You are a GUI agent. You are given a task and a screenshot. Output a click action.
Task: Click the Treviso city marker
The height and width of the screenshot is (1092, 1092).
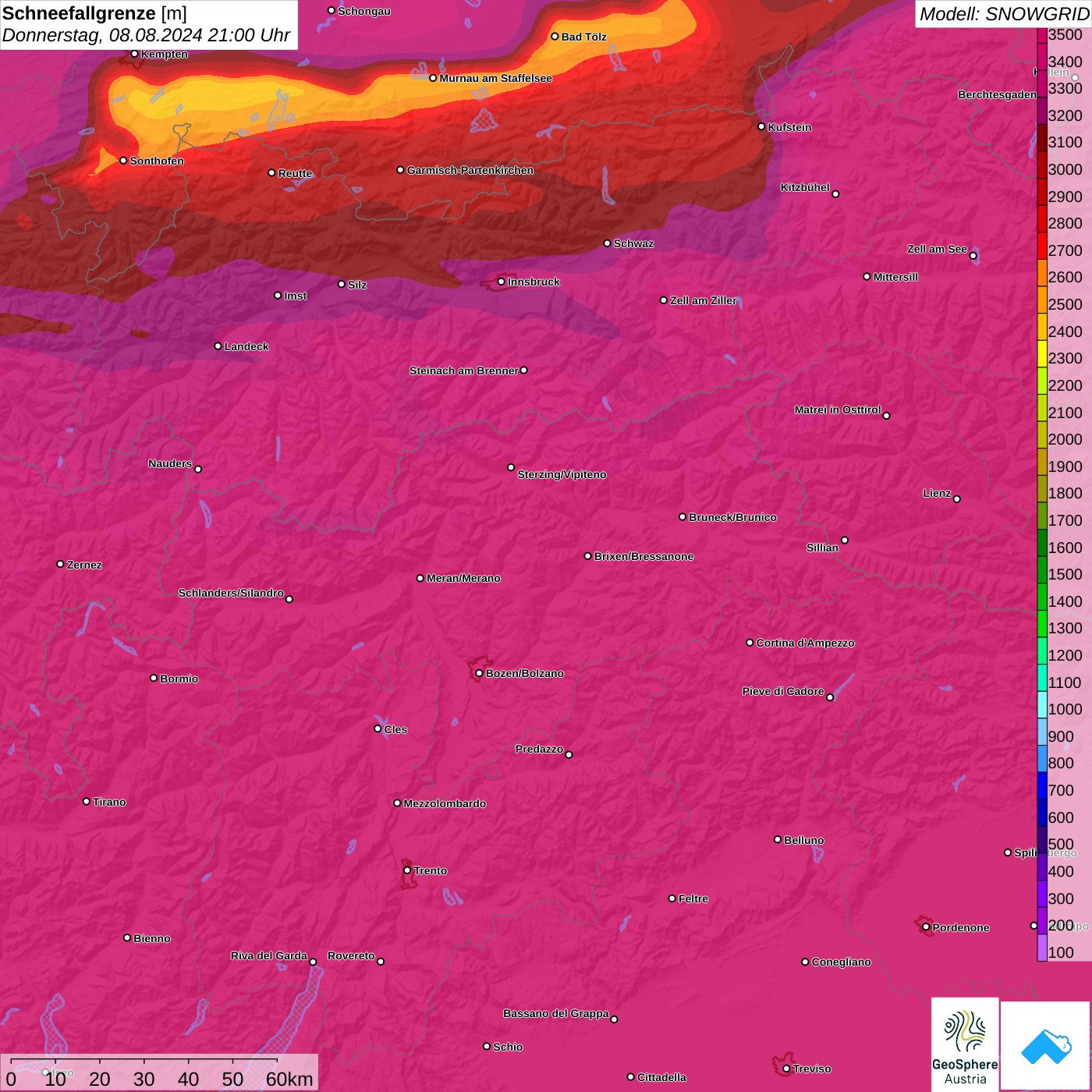tap(786, 1069)
